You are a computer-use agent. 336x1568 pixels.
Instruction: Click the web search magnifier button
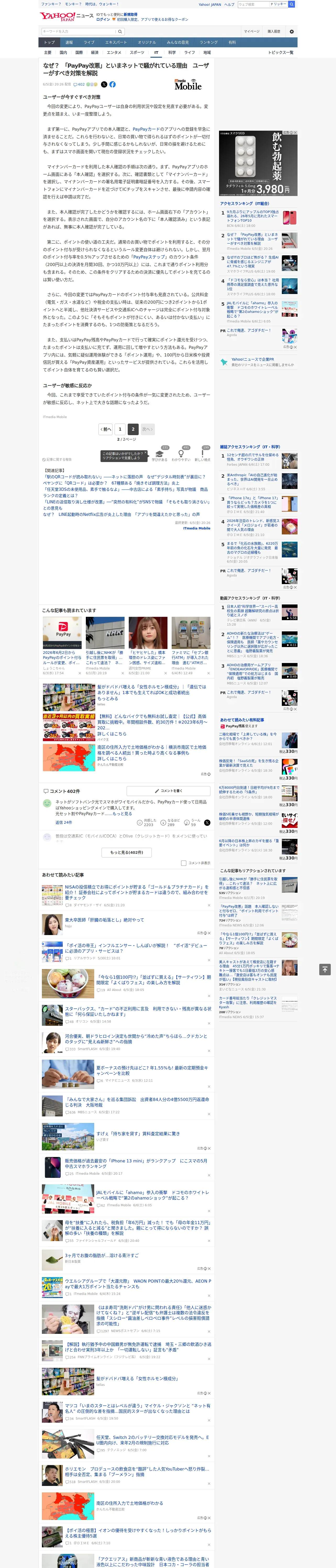coord(292,4)
